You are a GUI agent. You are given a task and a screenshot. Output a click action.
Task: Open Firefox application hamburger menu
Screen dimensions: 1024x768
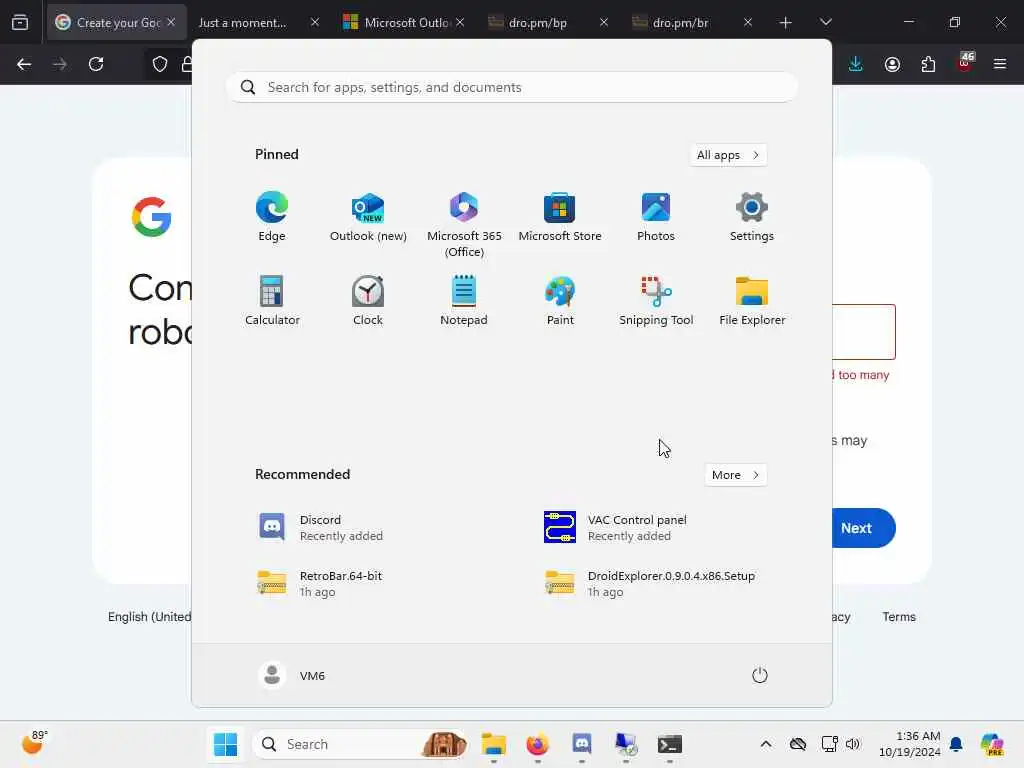point(1000,64)
